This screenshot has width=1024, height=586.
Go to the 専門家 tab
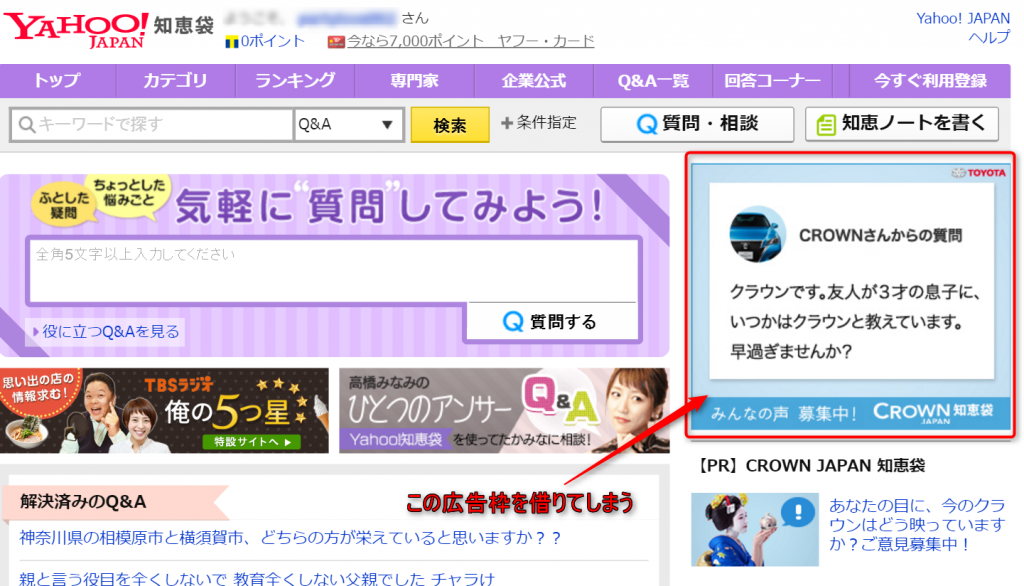pyautogui.click(x=415, y=81)
